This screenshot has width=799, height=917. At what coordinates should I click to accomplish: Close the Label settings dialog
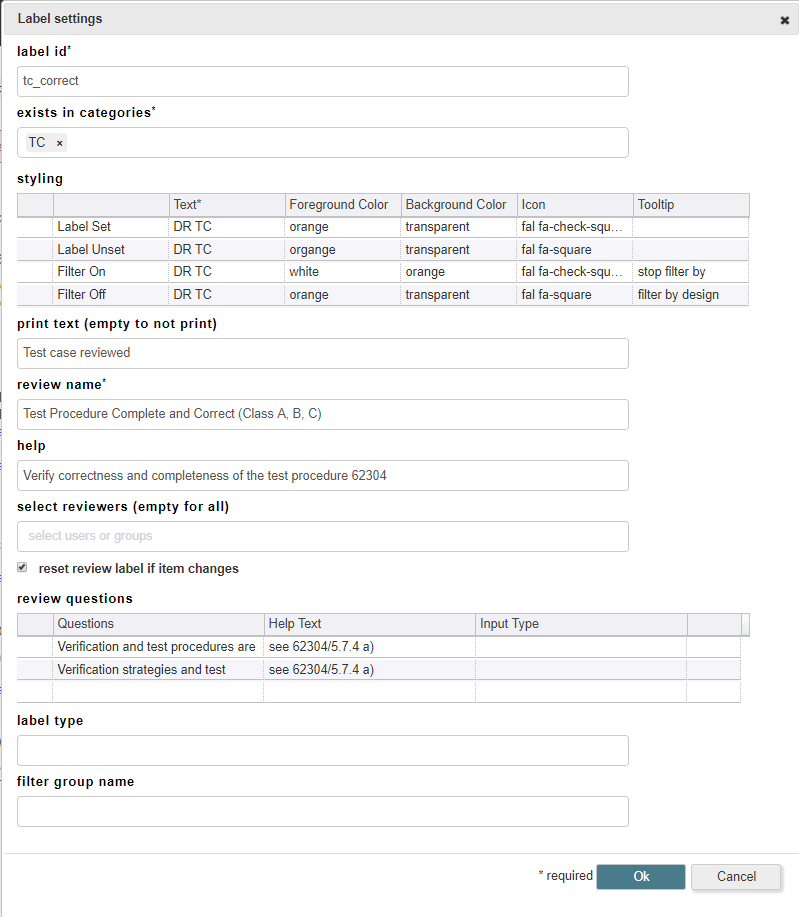[784, 20]
